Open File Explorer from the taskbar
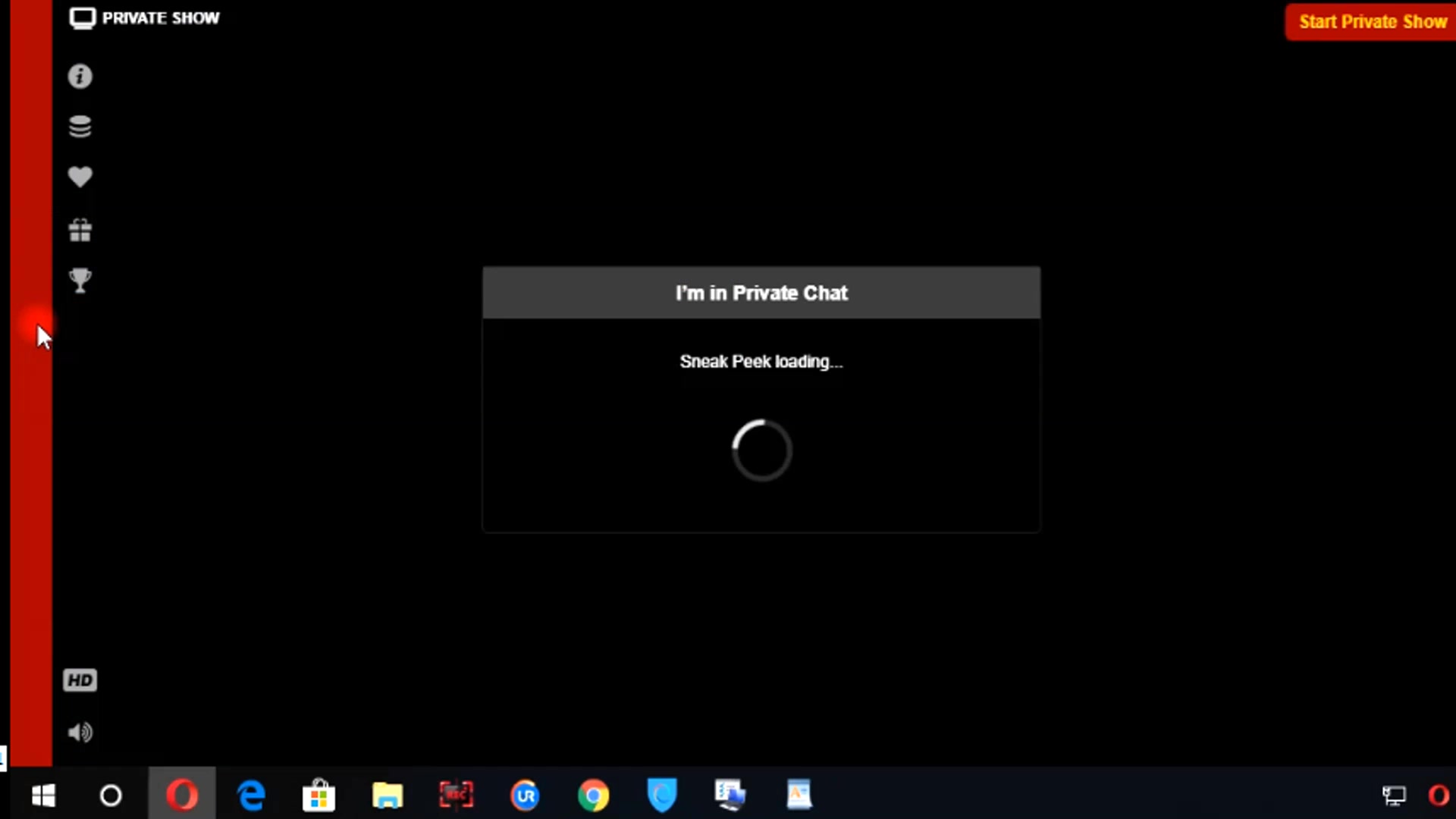The height and width of the screenshot is (819, 1456). coord(388,795)
